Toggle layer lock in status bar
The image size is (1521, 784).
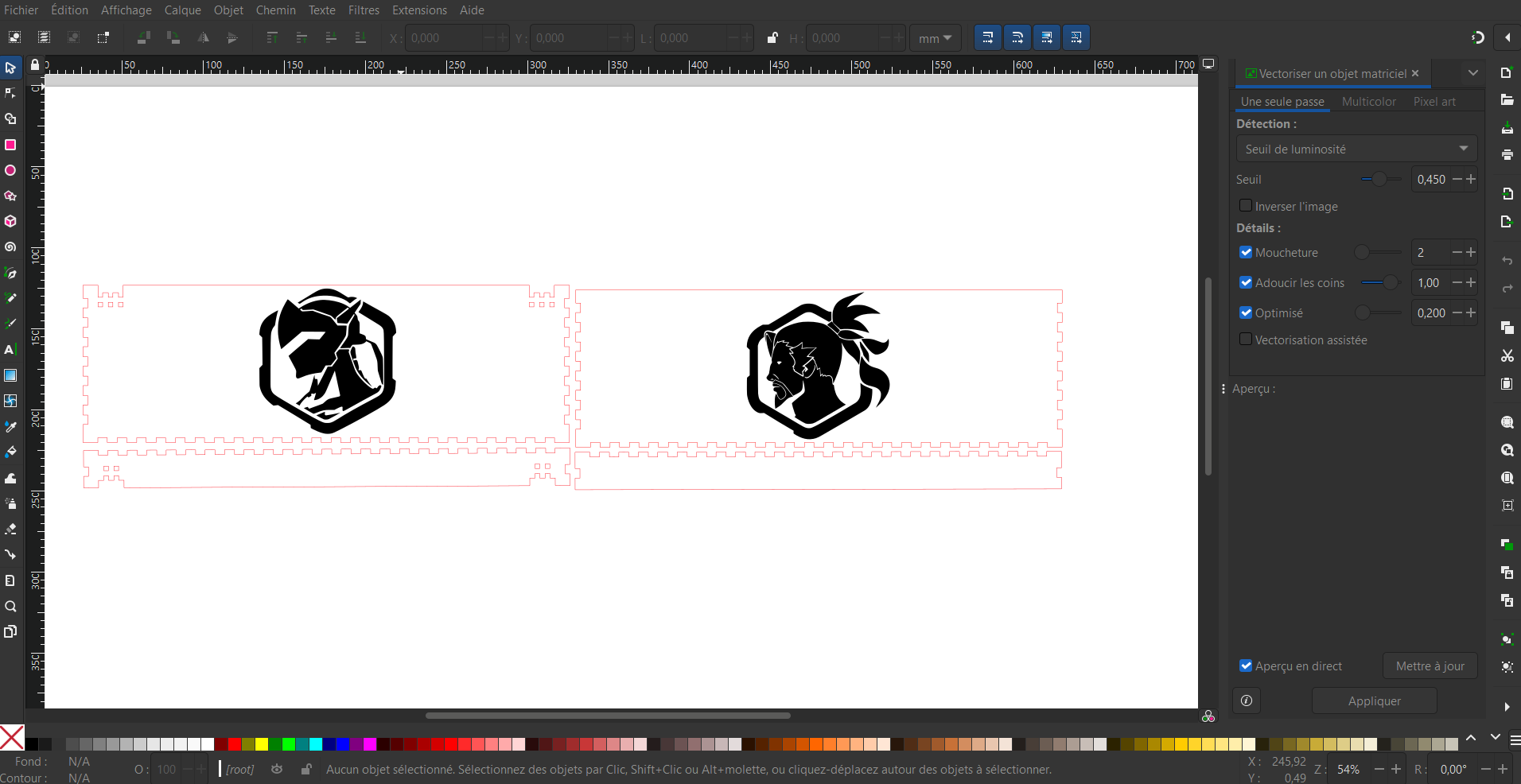(x=306, y=769)
